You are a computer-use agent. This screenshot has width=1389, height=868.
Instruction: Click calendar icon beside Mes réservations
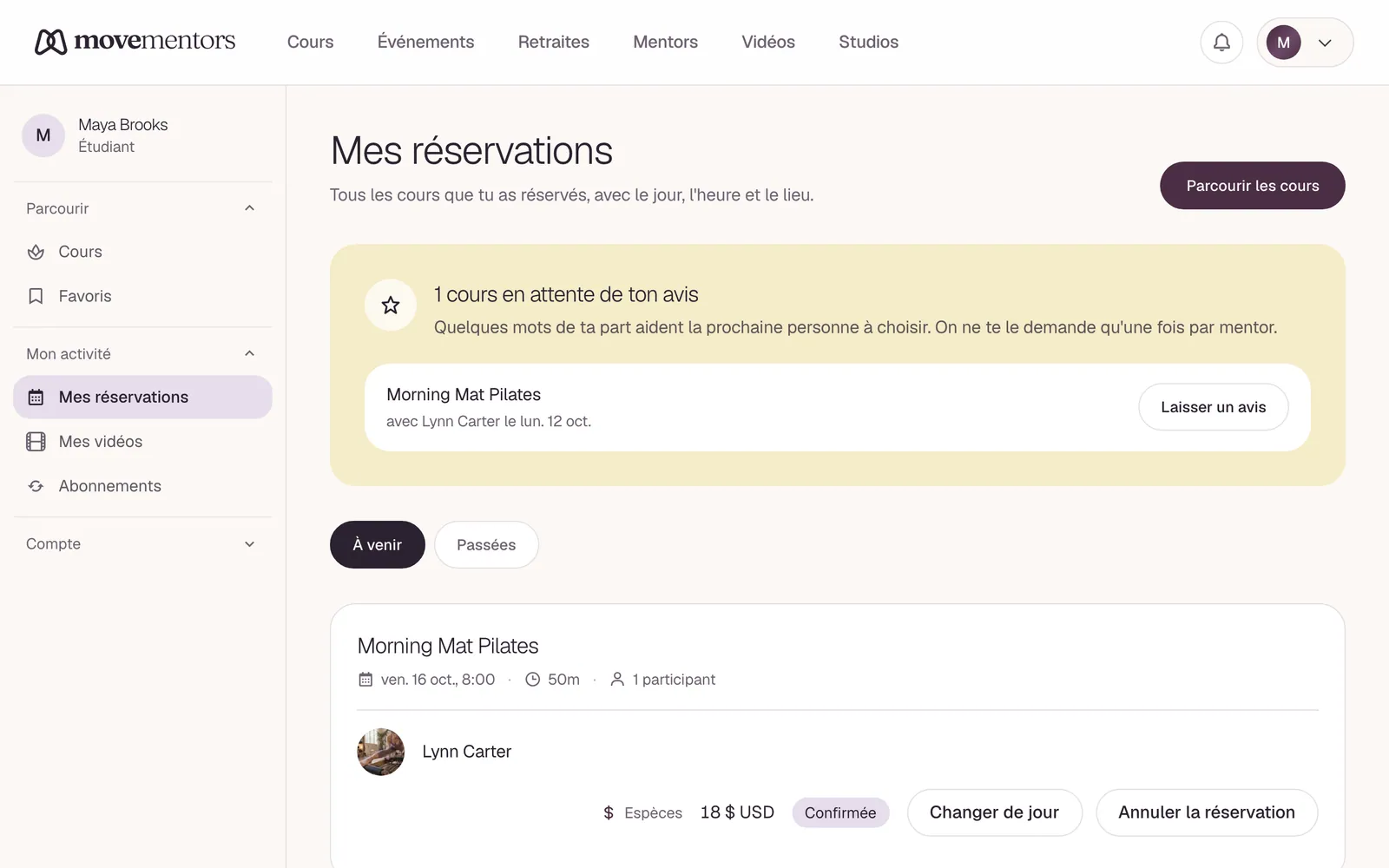click(x=36, y=397)
